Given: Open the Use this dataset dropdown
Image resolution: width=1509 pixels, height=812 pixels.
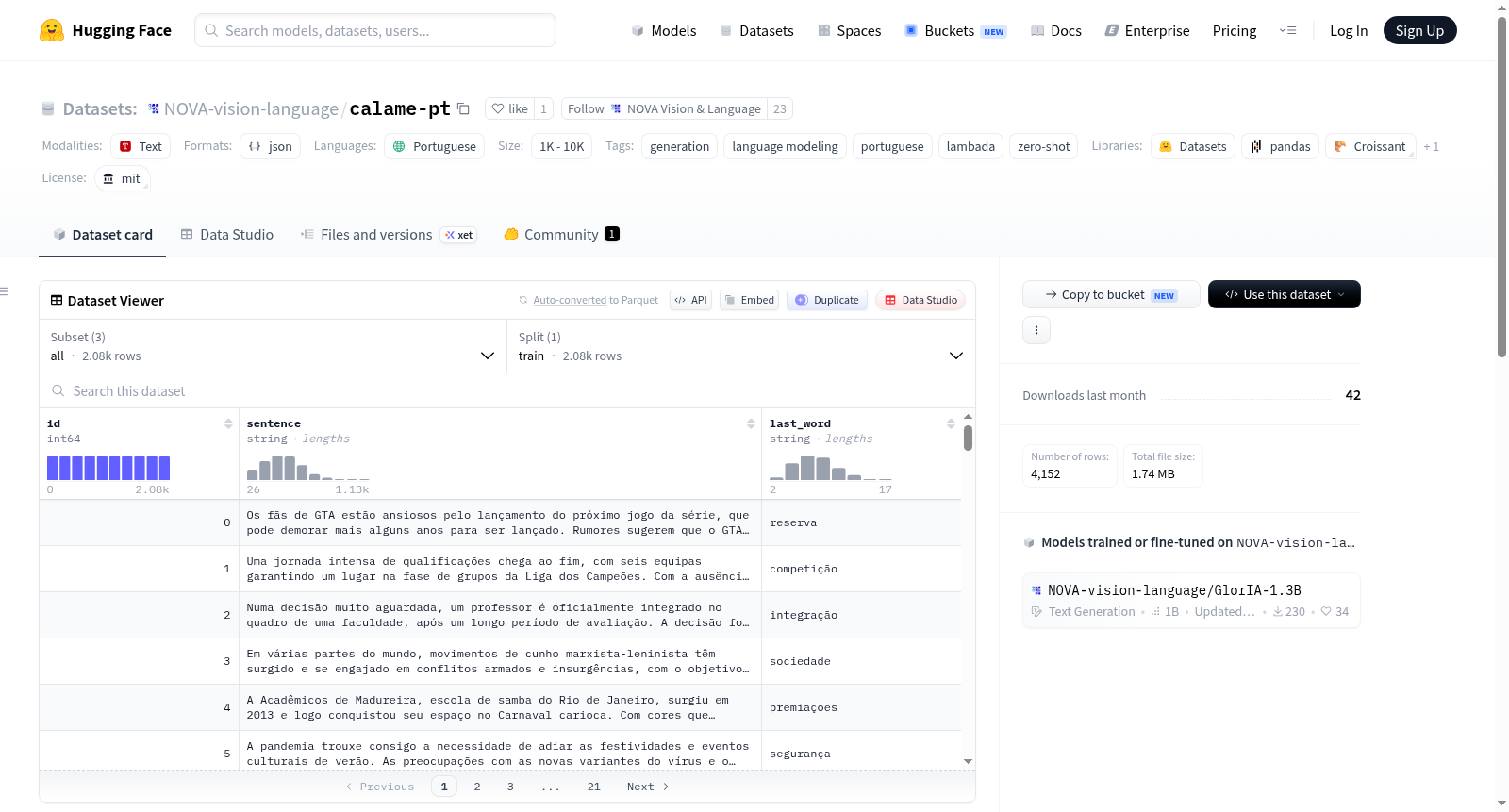Looking at the screenshot, I should click(x=1284, y=294).
